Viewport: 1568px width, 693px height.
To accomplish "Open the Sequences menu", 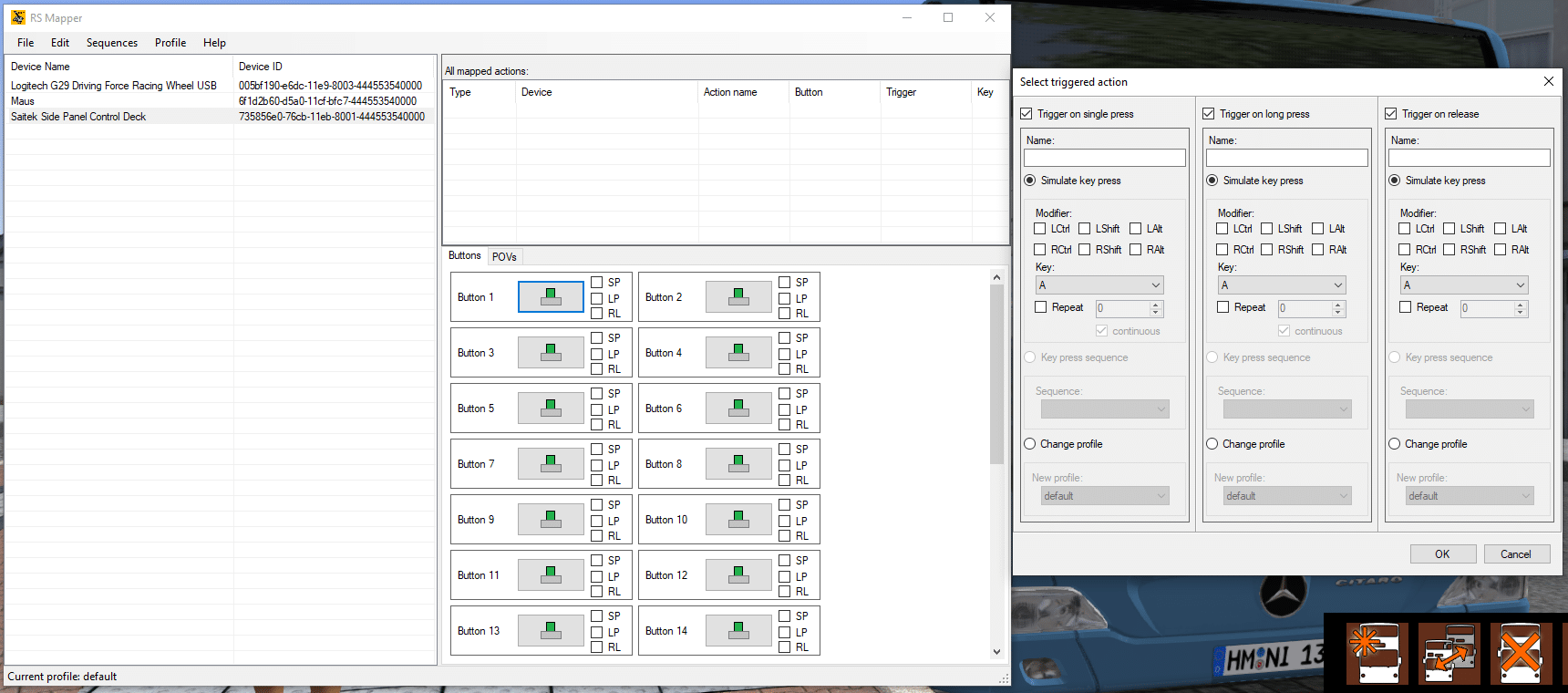I will point(112,43).
